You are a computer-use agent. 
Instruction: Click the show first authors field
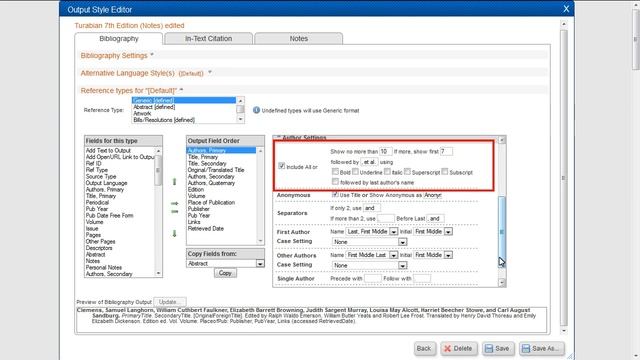point(446,151)
